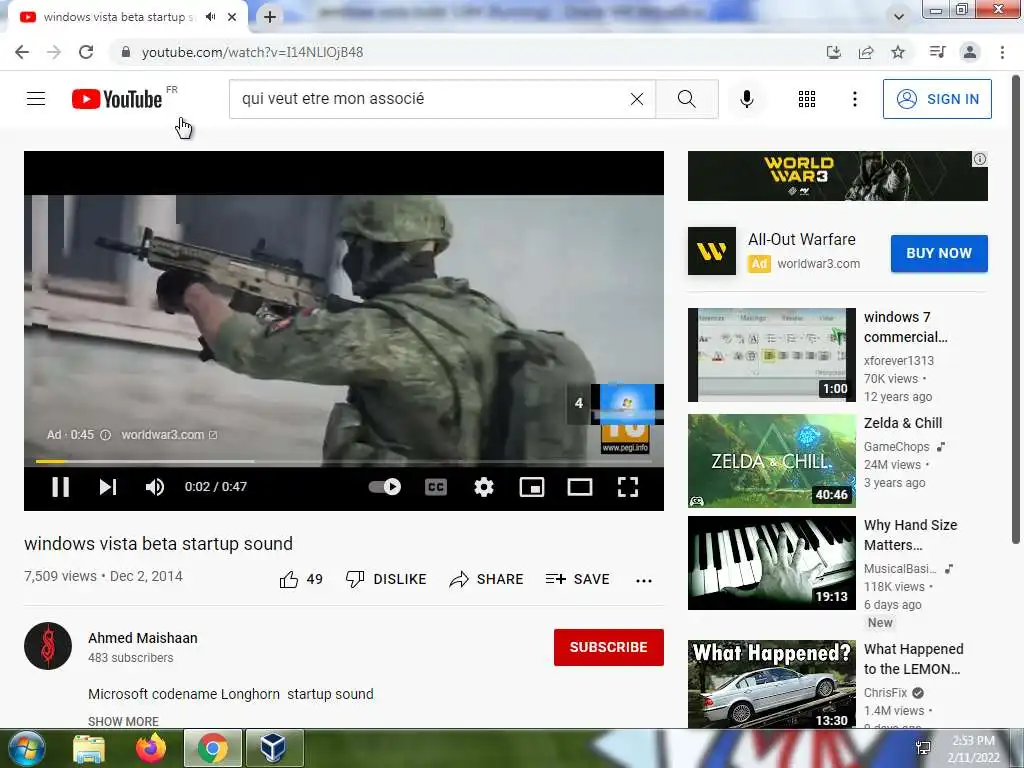Close the windows vista beta startup tab

[x=232, y=17]
